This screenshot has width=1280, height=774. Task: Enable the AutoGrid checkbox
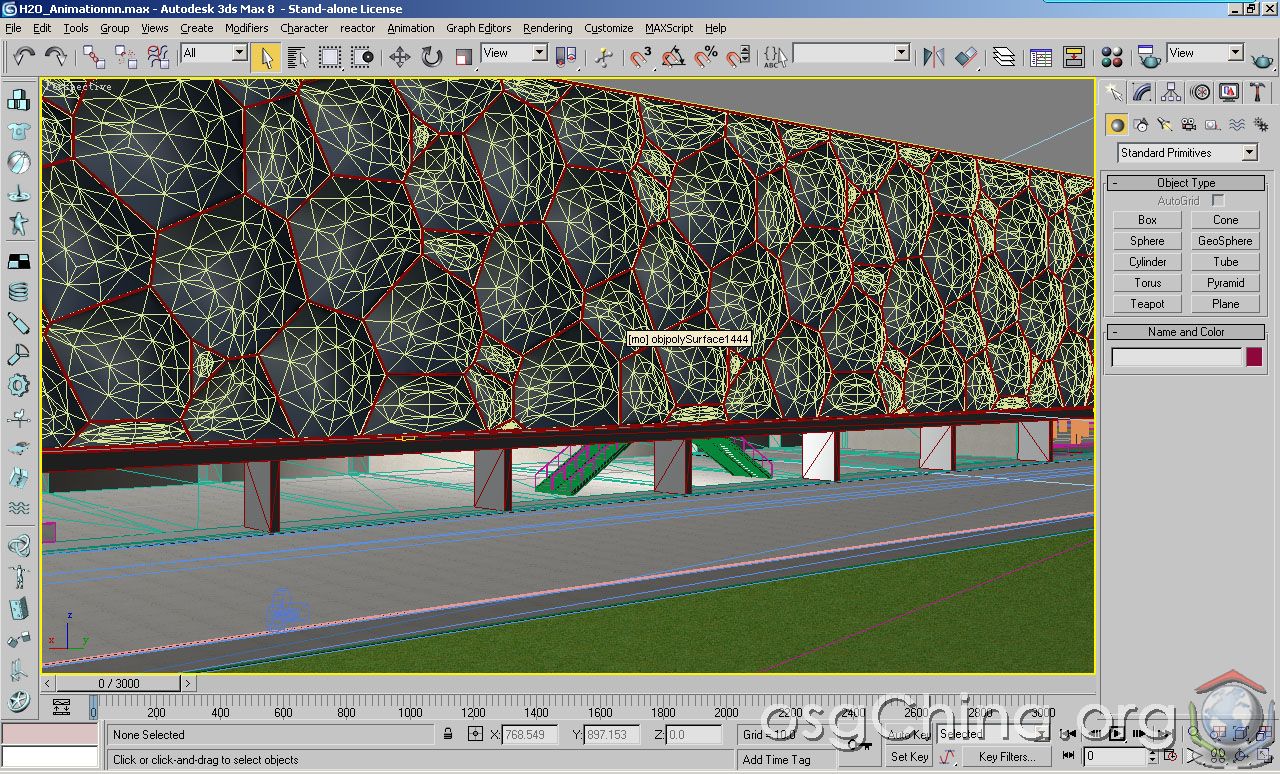[x=1218, y=201]
